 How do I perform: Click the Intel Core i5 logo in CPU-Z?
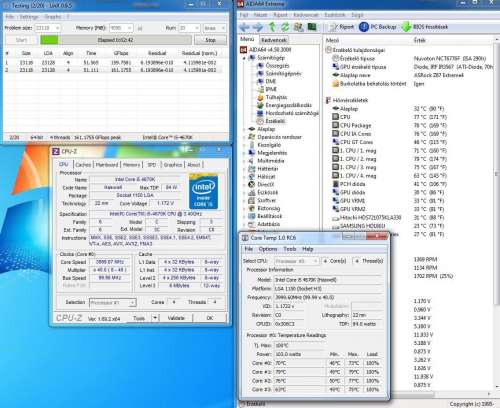click(x=203, y=191)
